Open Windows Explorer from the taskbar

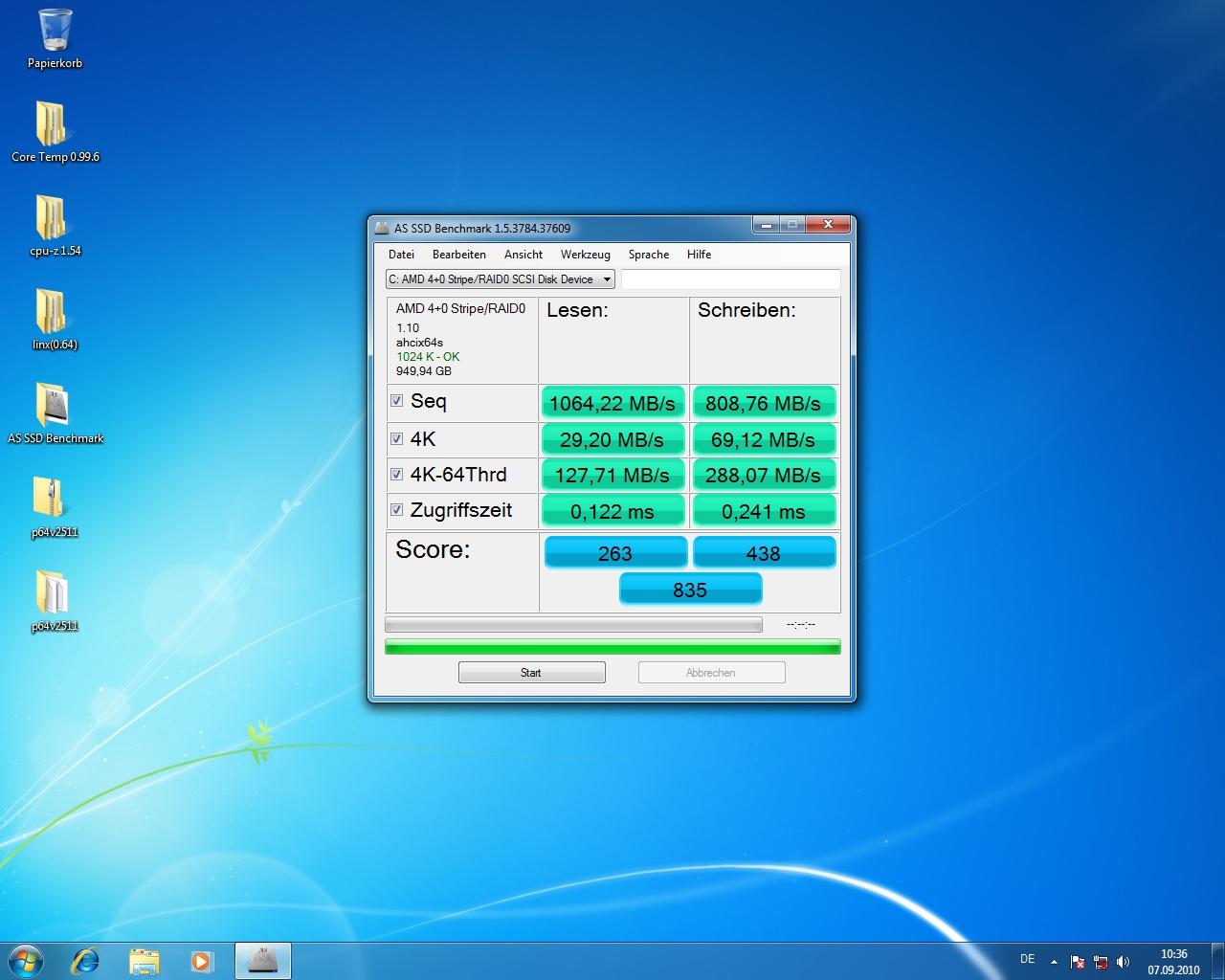point(144,960)
